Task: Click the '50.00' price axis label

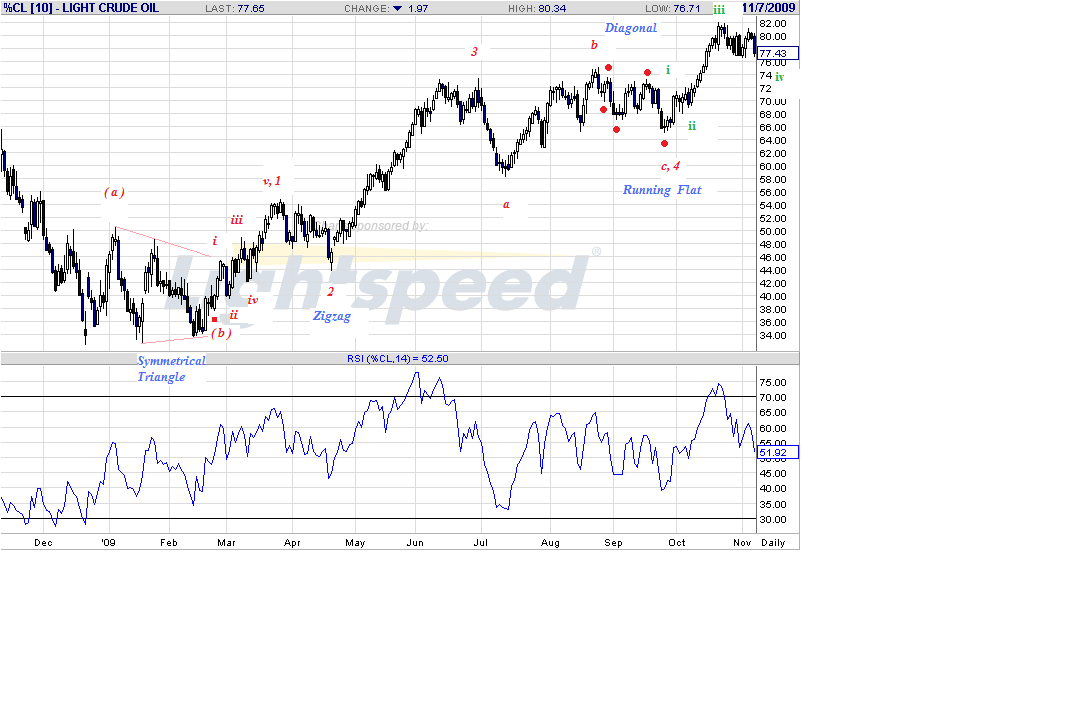Action: (x=773, y=231)
